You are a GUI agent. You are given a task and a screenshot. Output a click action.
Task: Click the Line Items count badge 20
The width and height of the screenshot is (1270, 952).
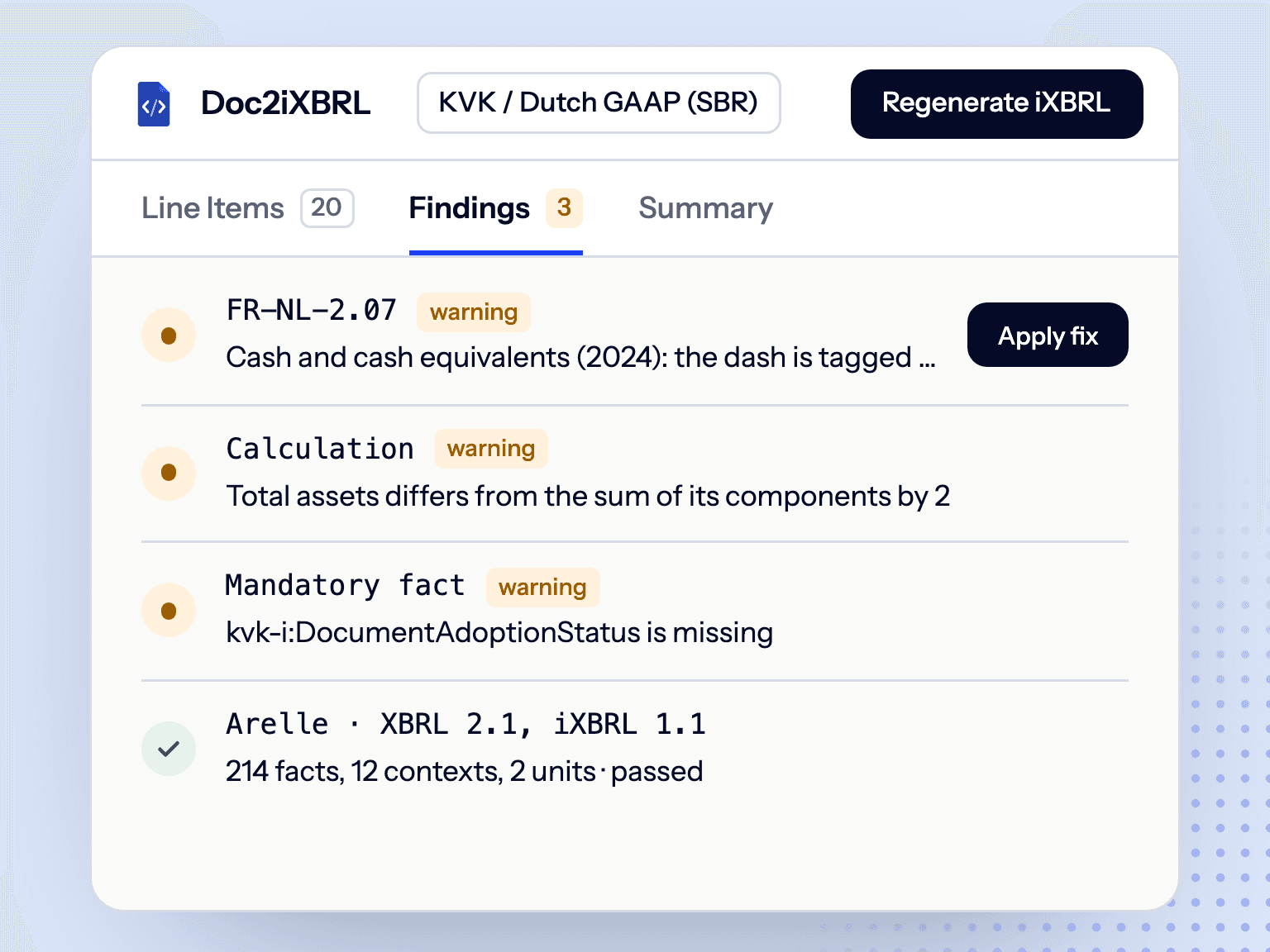pos(327,208)
